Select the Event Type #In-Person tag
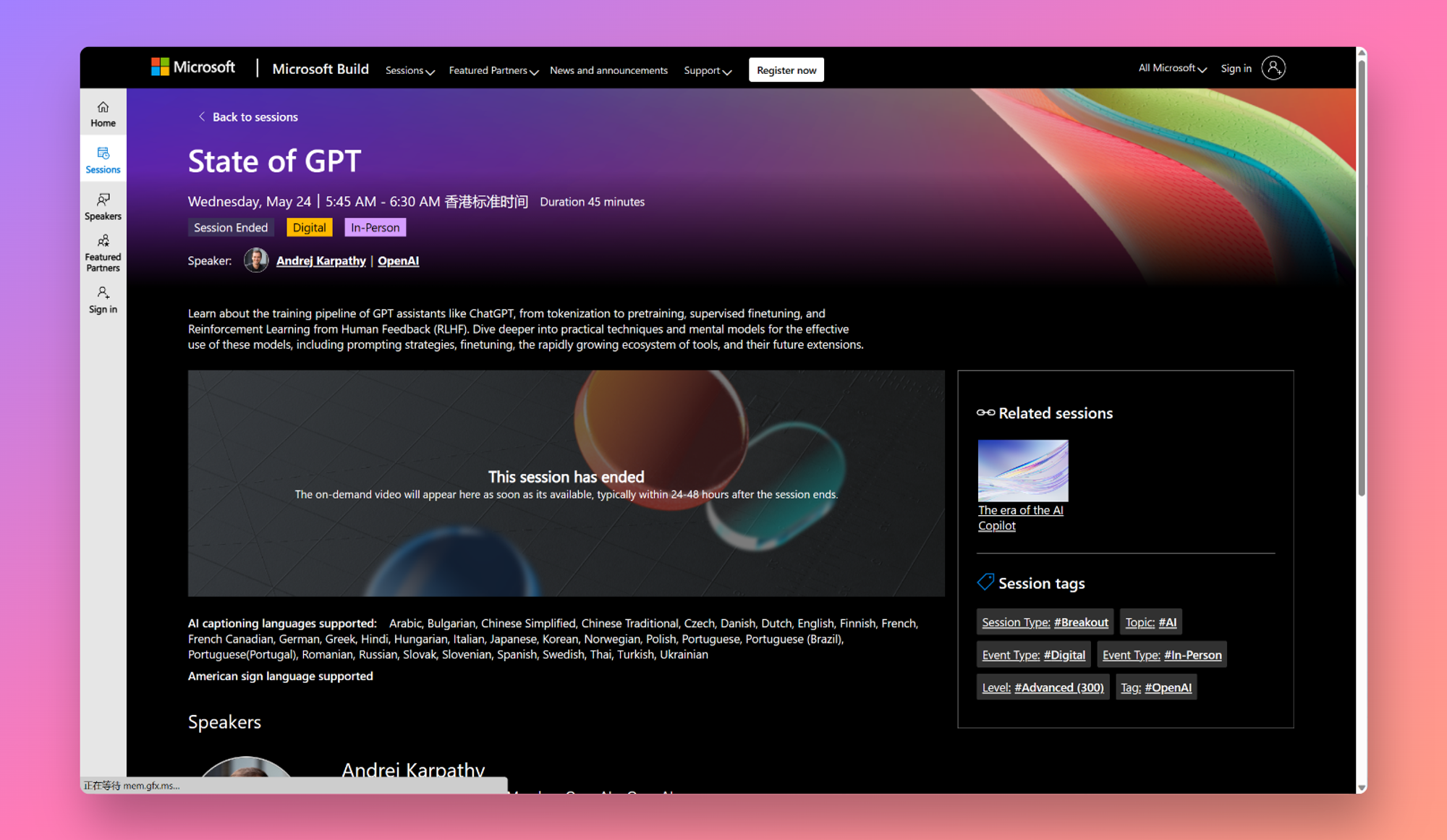 tap(1161, 655)
